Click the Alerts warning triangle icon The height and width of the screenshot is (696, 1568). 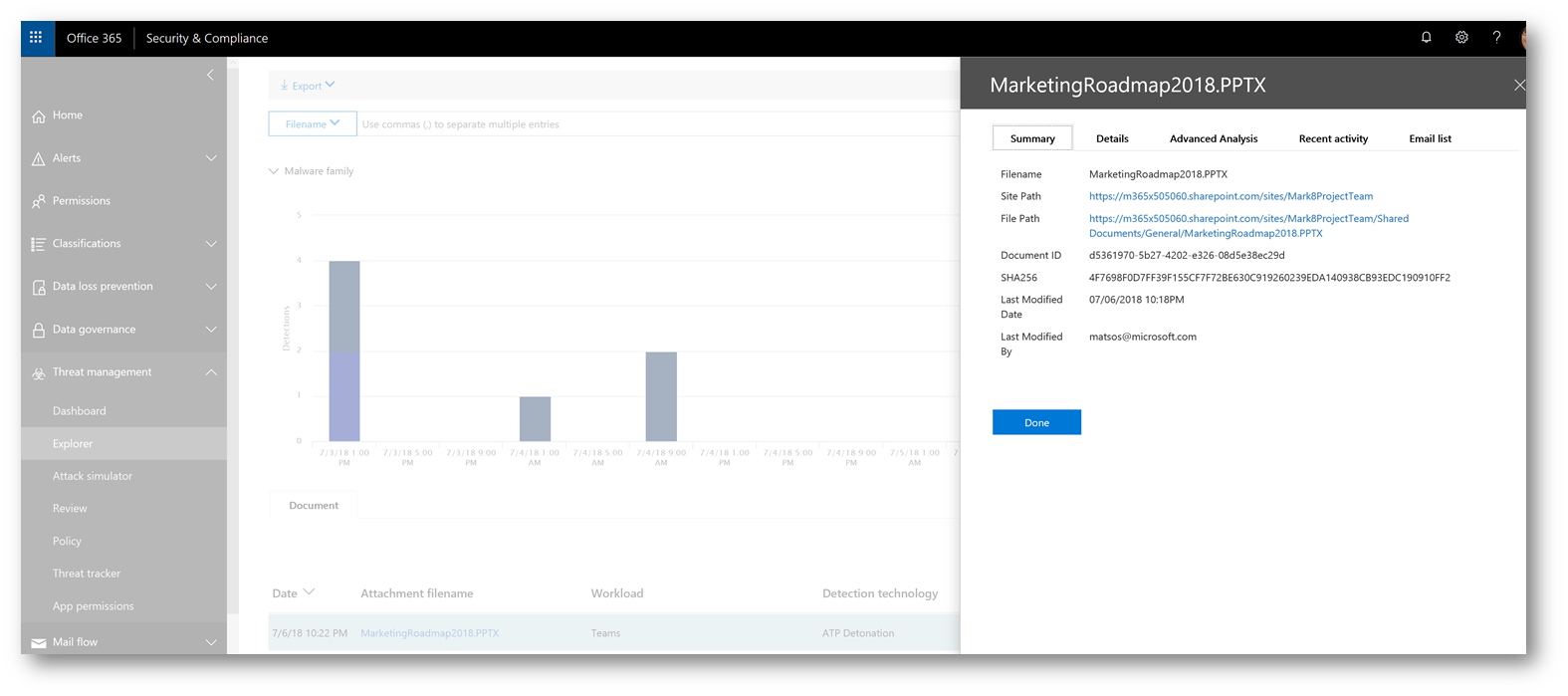(39, 158)
